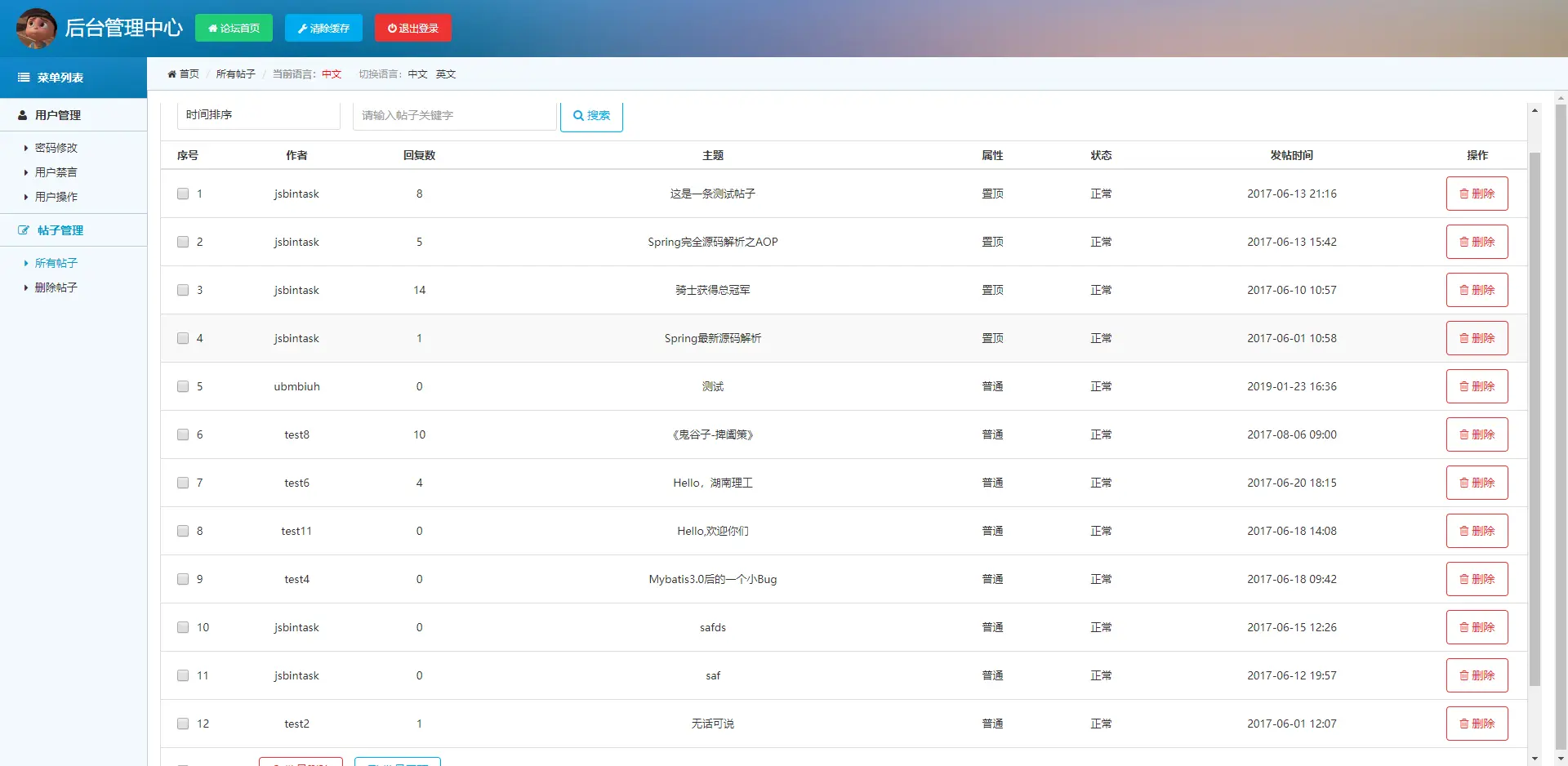Click the hamburger icon beside 菜单列表

[x=24, y=78]
